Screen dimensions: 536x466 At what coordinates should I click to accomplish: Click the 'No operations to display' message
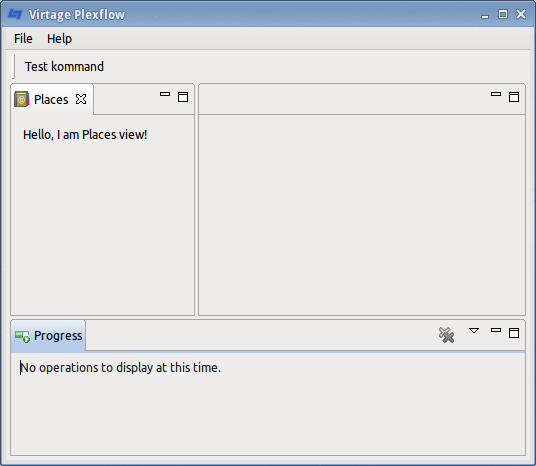tap(120, 368)
